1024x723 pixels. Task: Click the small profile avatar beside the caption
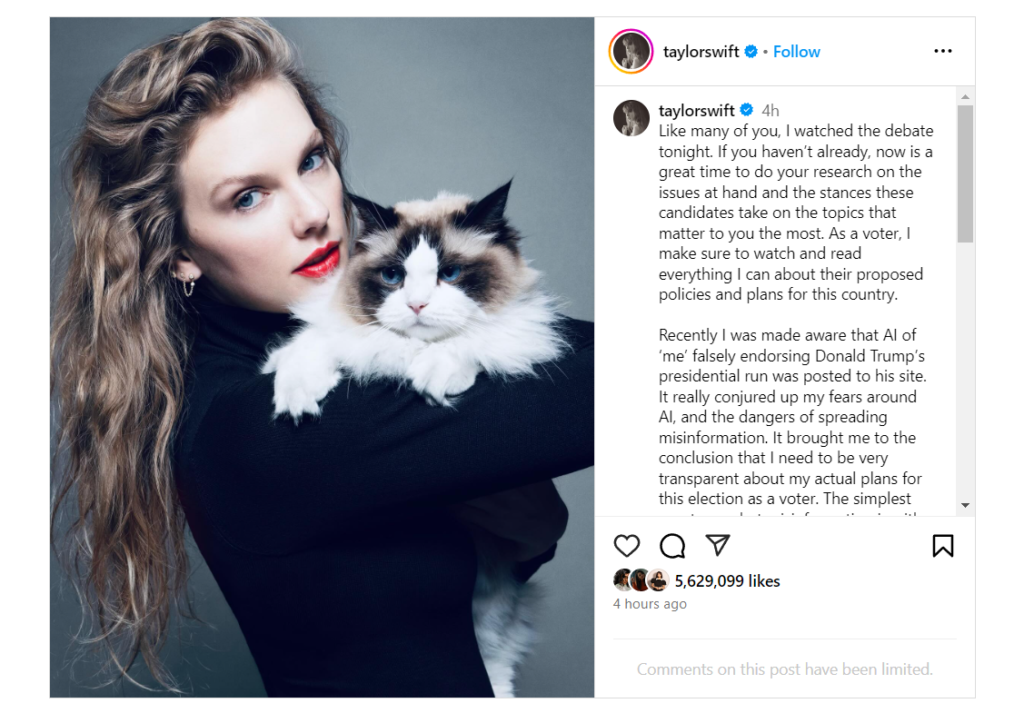631,118
